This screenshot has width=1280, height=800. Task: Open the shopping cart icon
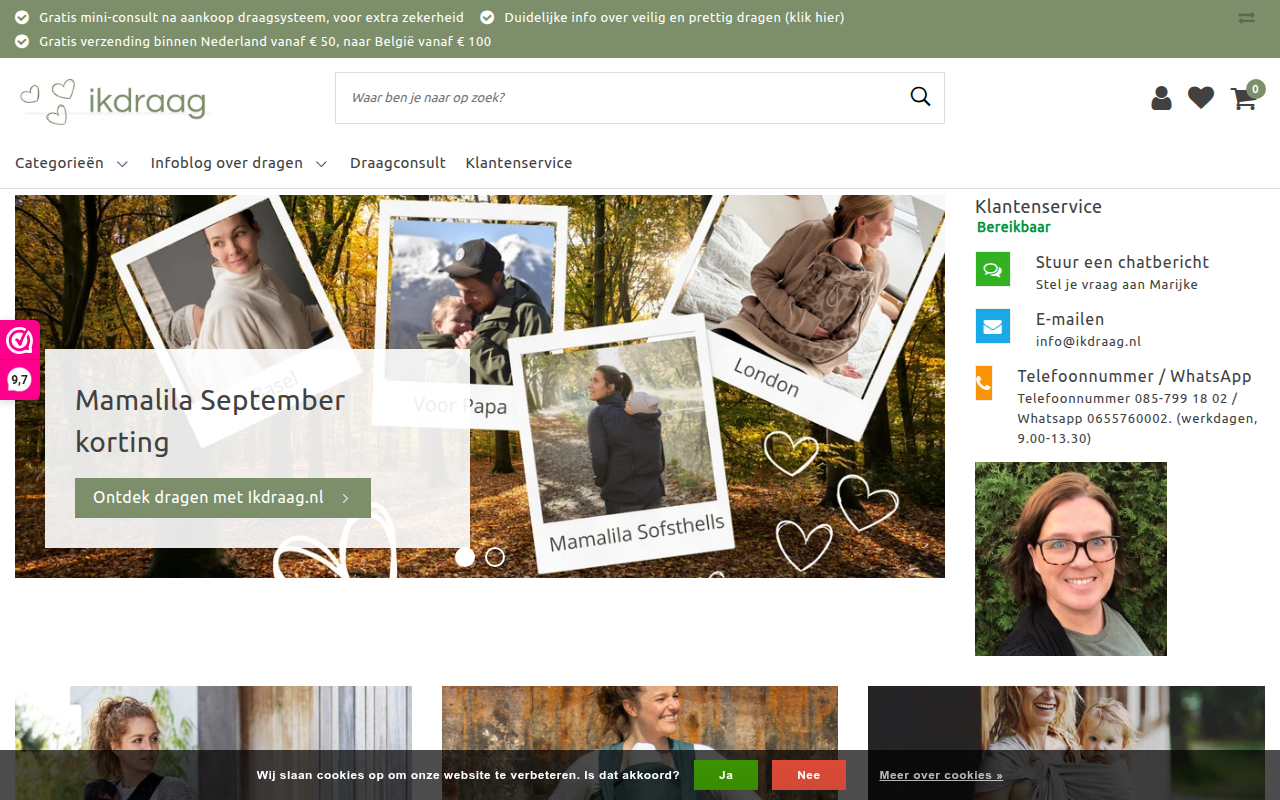1244,98
